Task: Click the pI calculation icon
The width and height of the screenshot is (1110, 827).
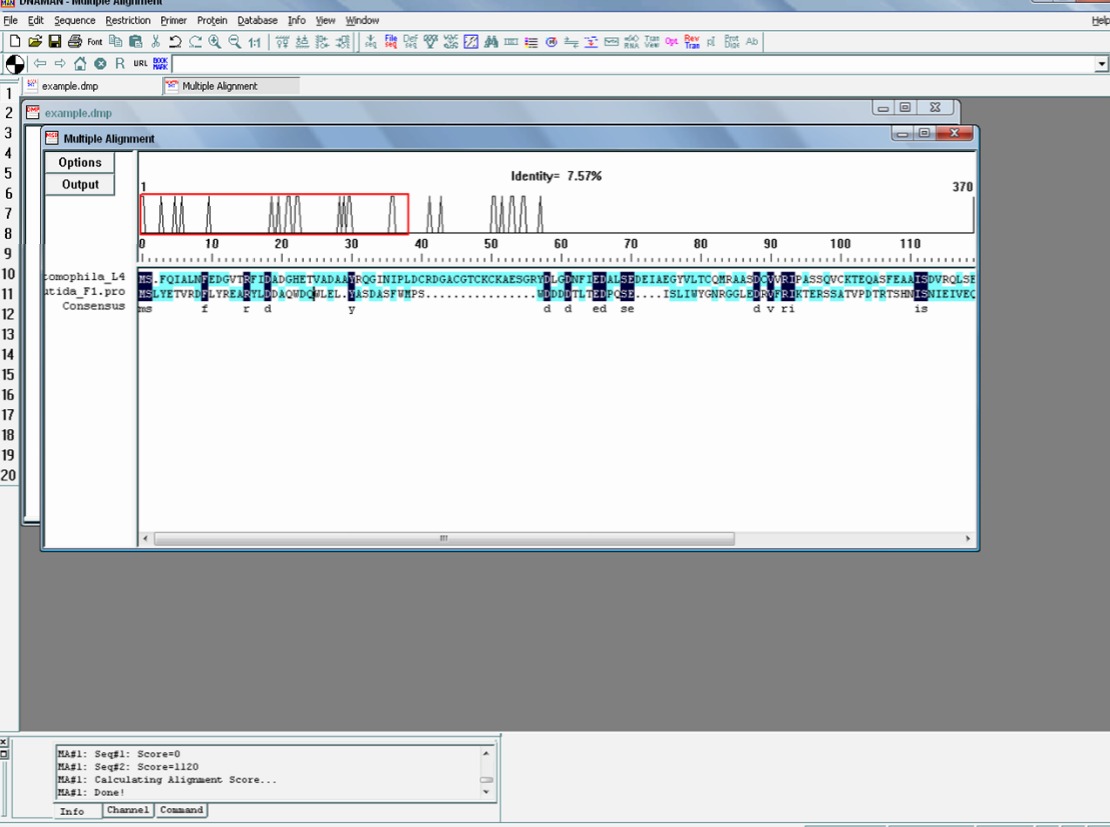Action: click(711, 42)
